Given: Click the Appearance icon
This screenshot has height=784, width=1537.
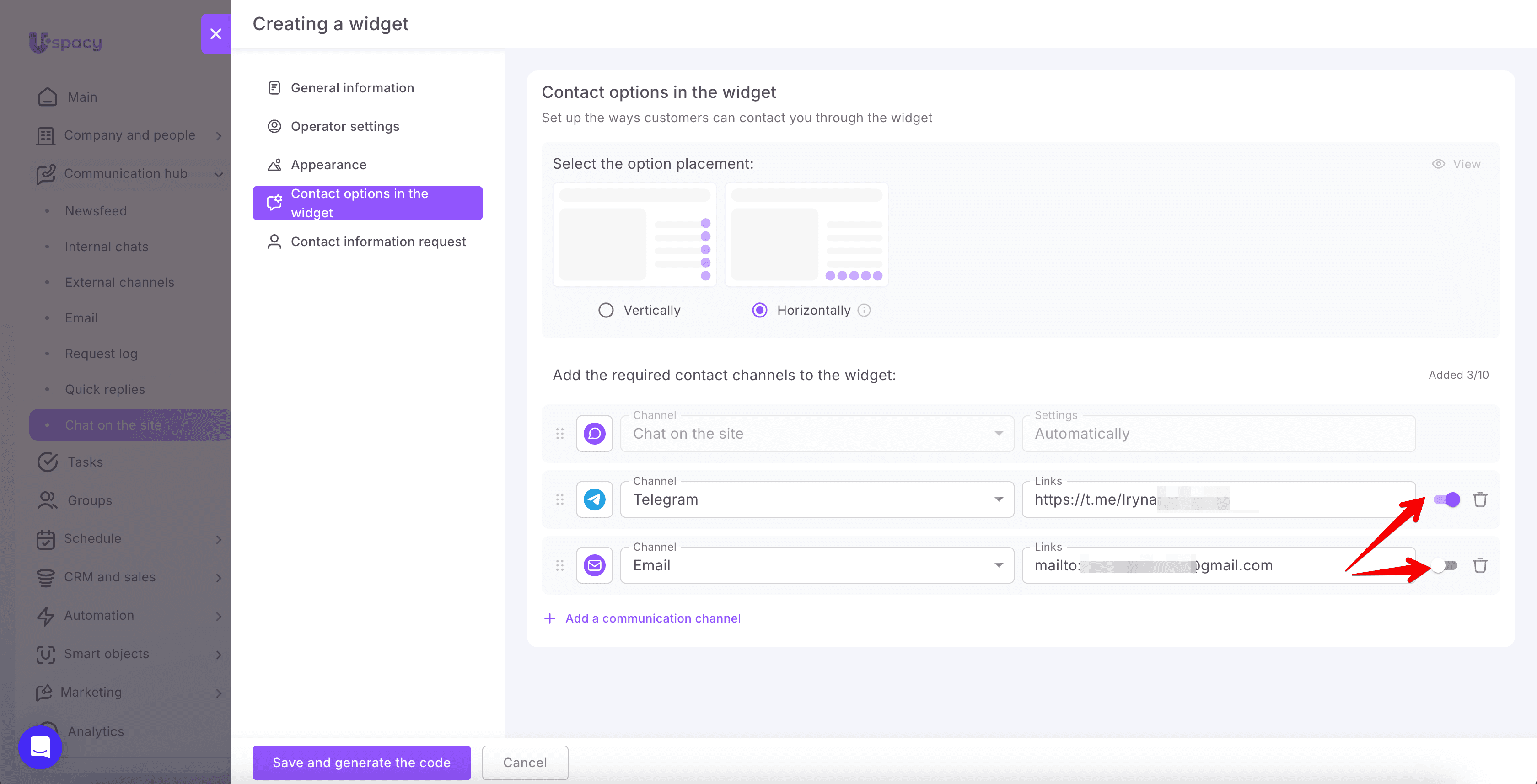Looking at the screenshot, I should pyautogui.click(x=274, y=165).
